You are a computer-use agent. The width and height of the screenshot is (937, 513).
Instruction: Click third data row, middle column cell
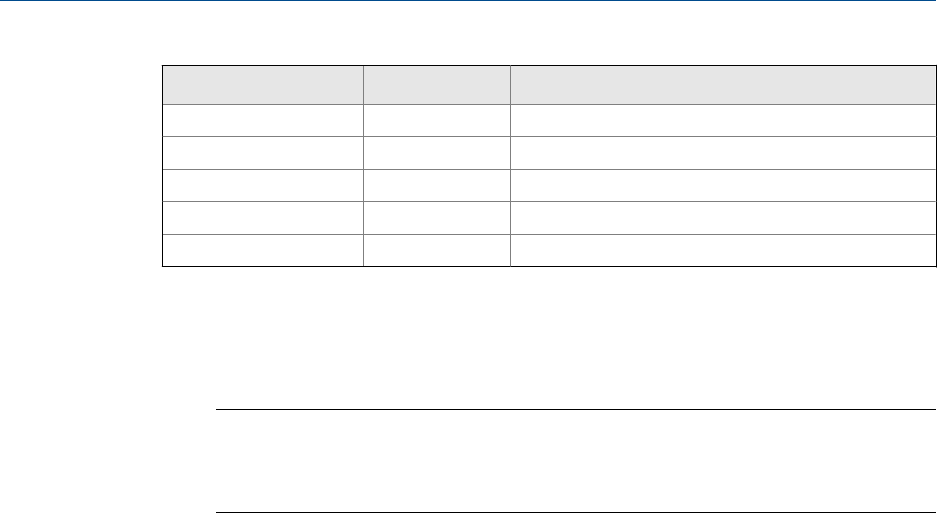pyautogui.click(x=436, y=186)
